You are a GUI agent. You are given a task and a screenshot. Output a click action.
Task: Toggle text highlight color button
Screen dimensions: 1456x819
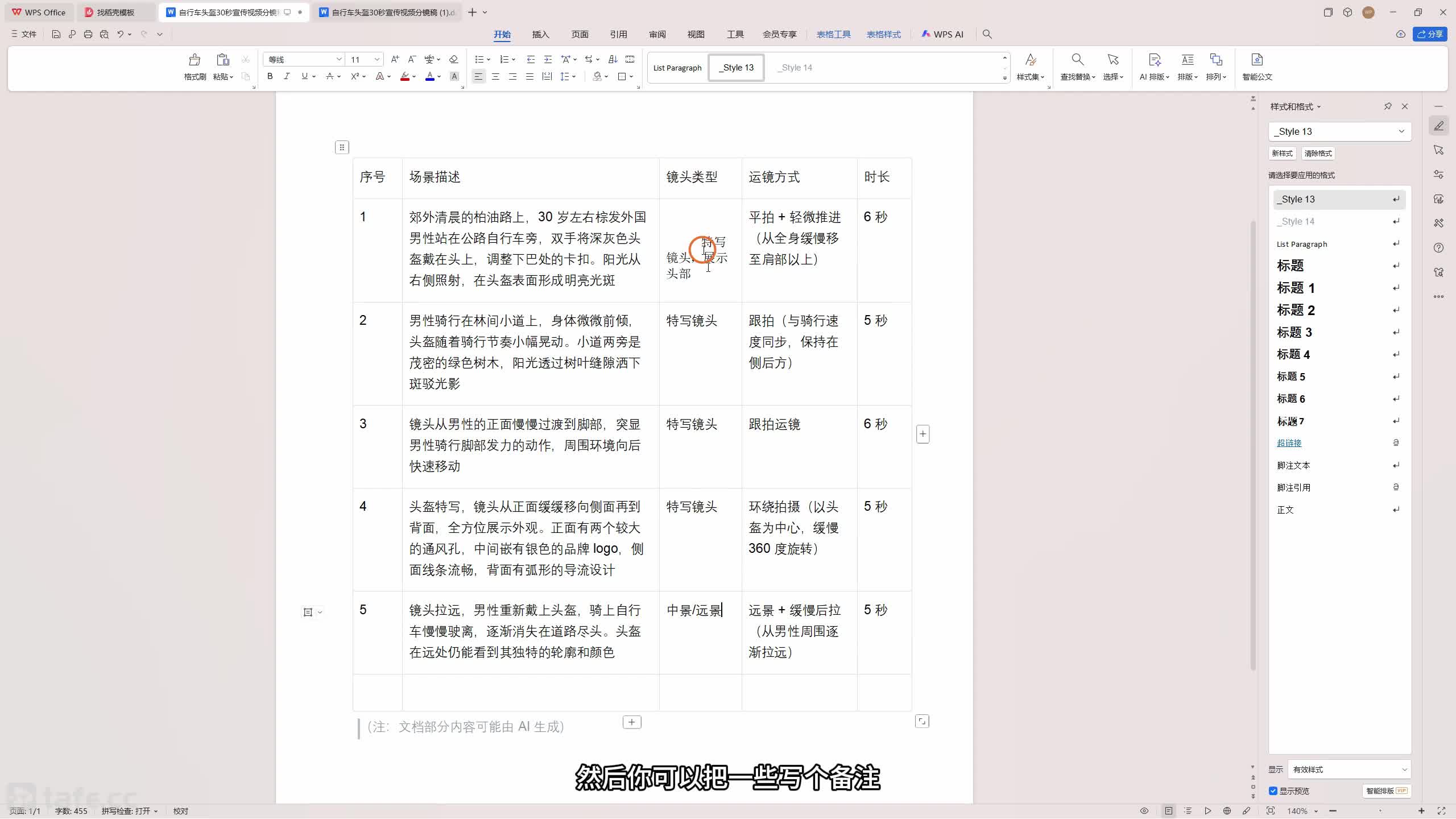pyautogui.click(x=405, y=76)
